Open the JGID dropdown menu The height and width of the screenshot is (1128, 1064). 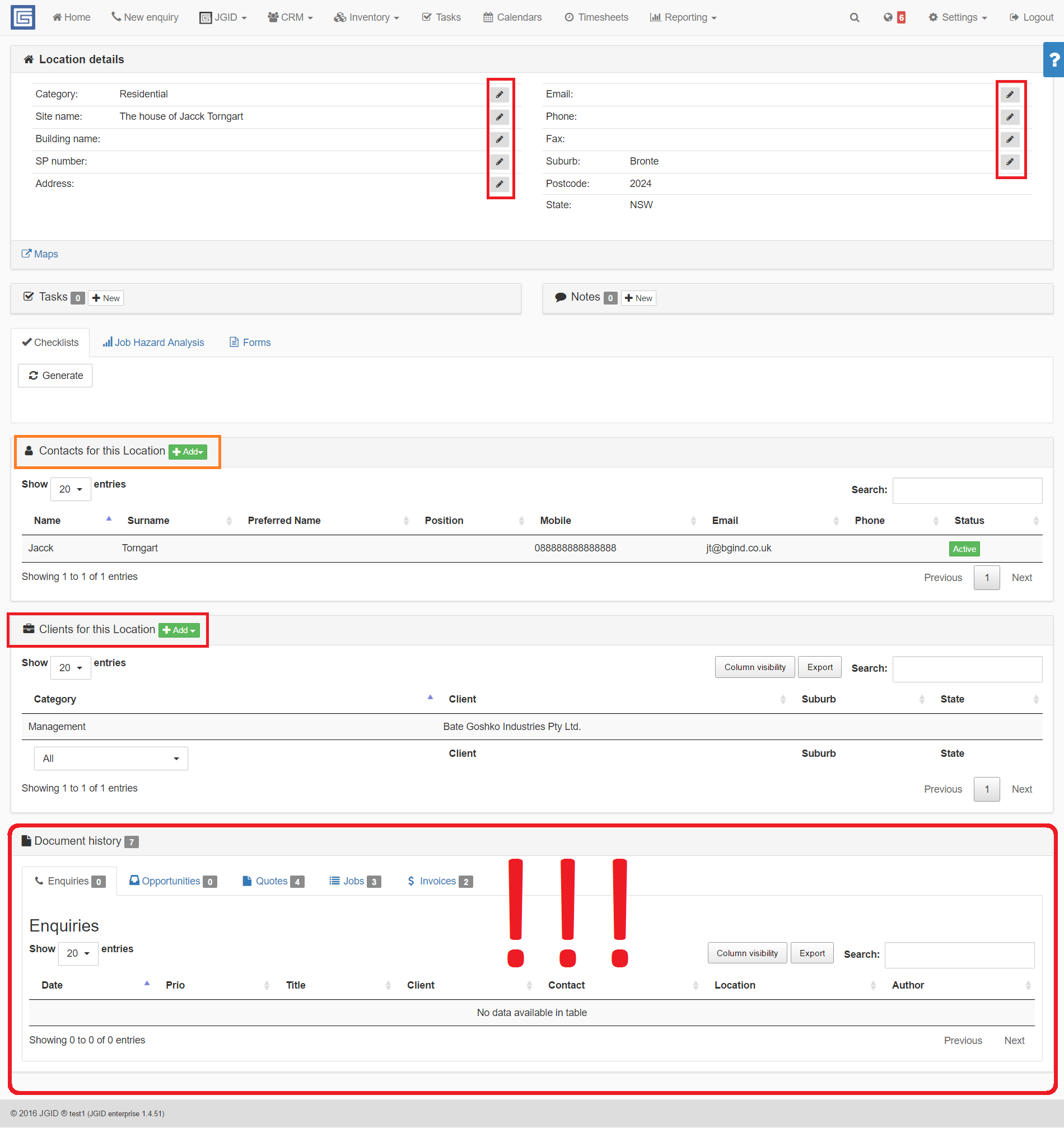(x=223, y=17)
